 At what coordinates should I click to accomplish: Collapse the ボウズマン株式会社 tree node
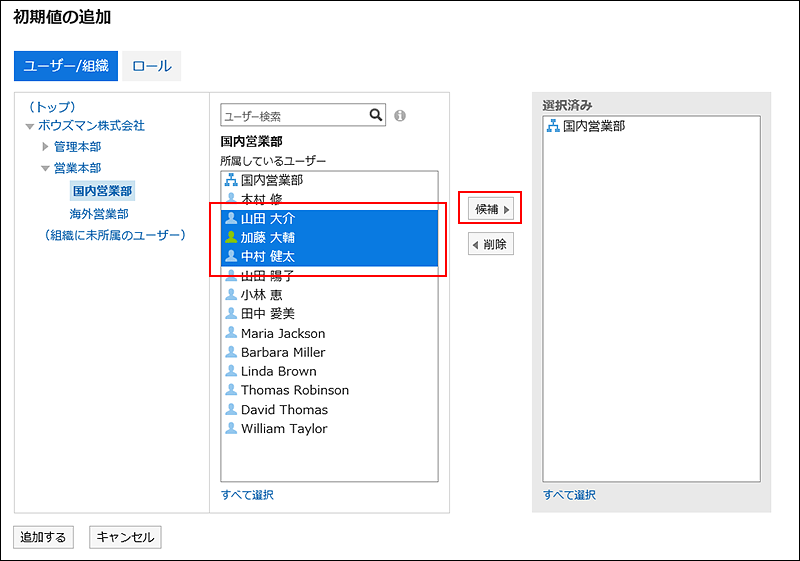point(30,126)
